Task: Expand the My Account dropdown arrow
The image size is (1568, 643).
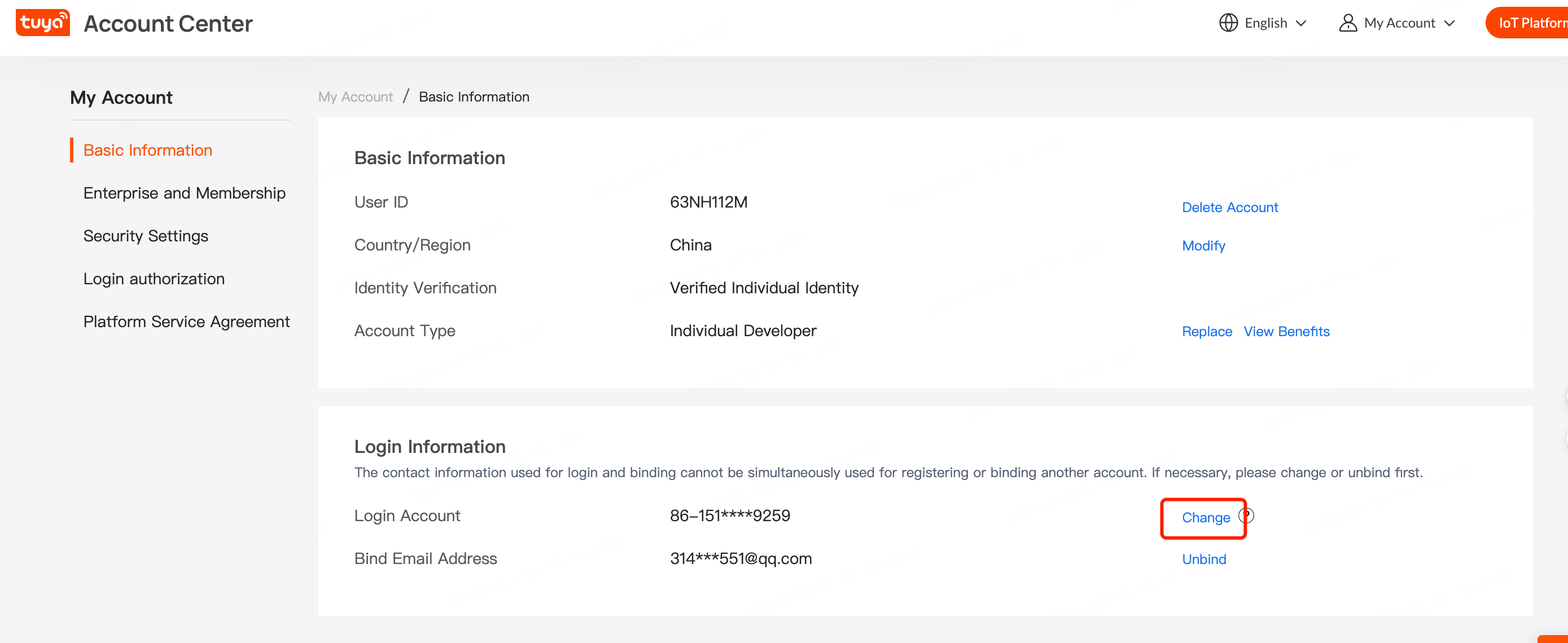Action: click(x=1449, y=23)
